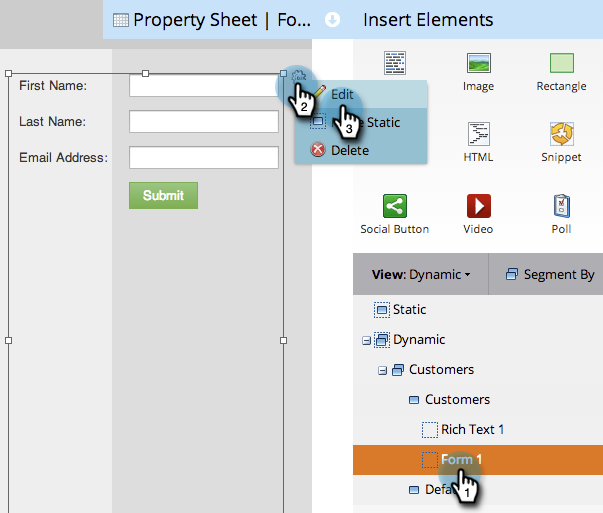Viewport: 603px width, 513px height.
Task: Click the First Name input field
Action: pos(204,86)
